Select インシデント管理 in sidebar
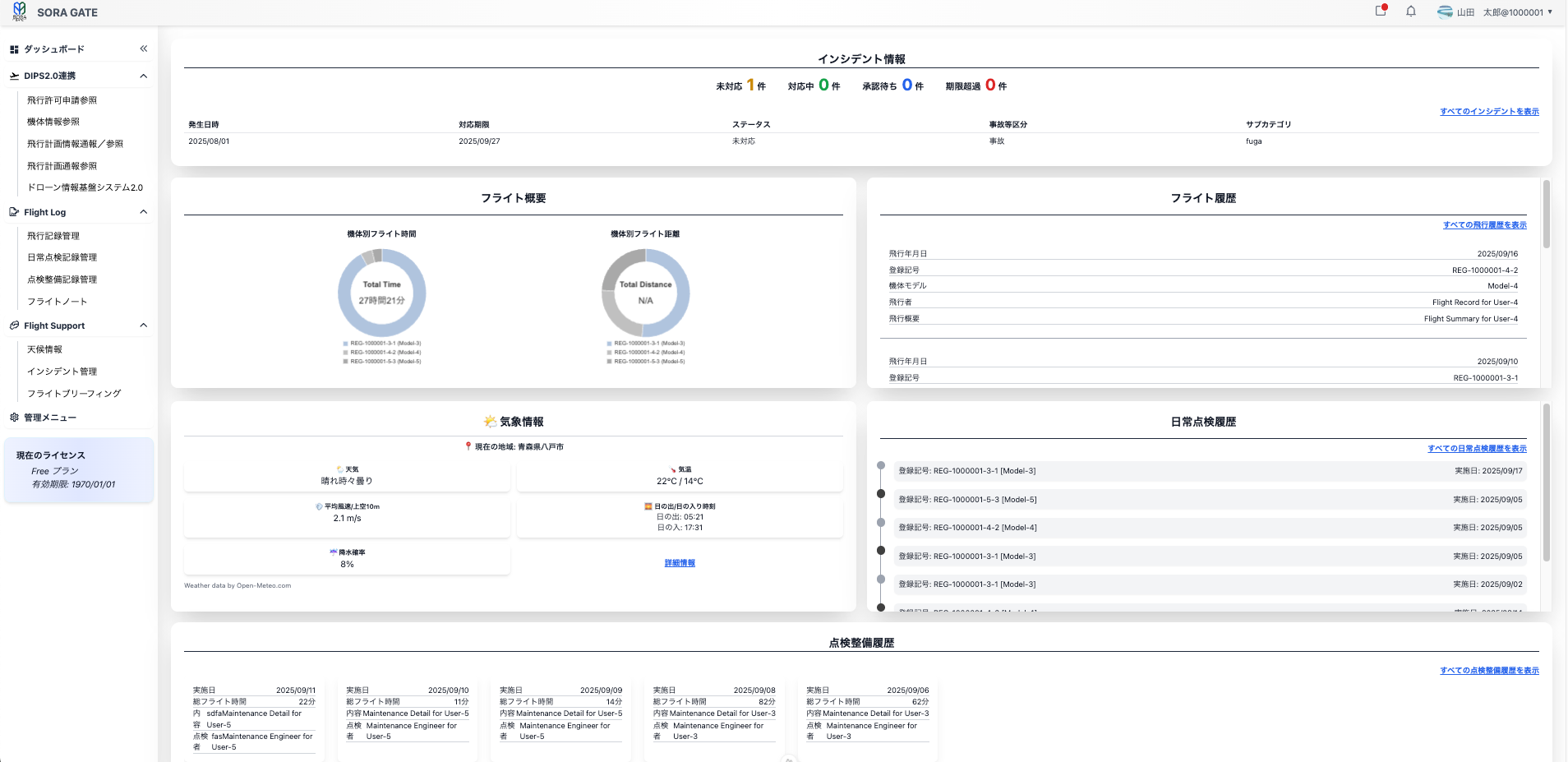Screen dimensions: 1568x762 coord(62,372)
